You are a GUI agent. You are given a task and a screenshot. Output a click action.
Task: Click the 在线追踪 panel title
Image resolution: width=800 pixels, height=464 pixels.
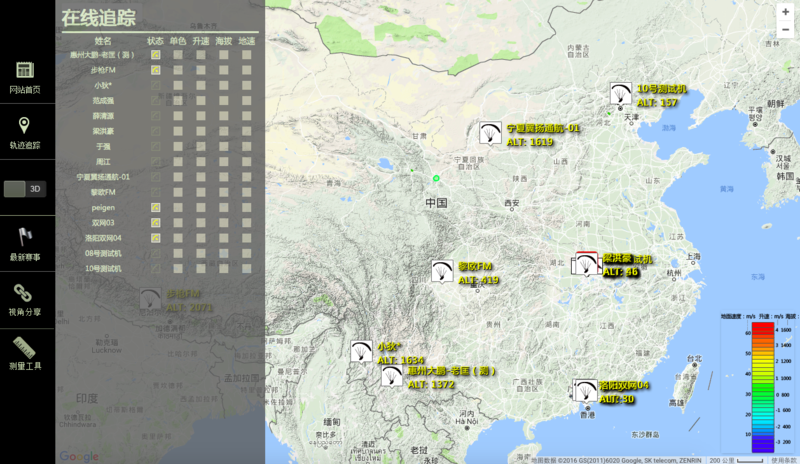tap(98, 17)
